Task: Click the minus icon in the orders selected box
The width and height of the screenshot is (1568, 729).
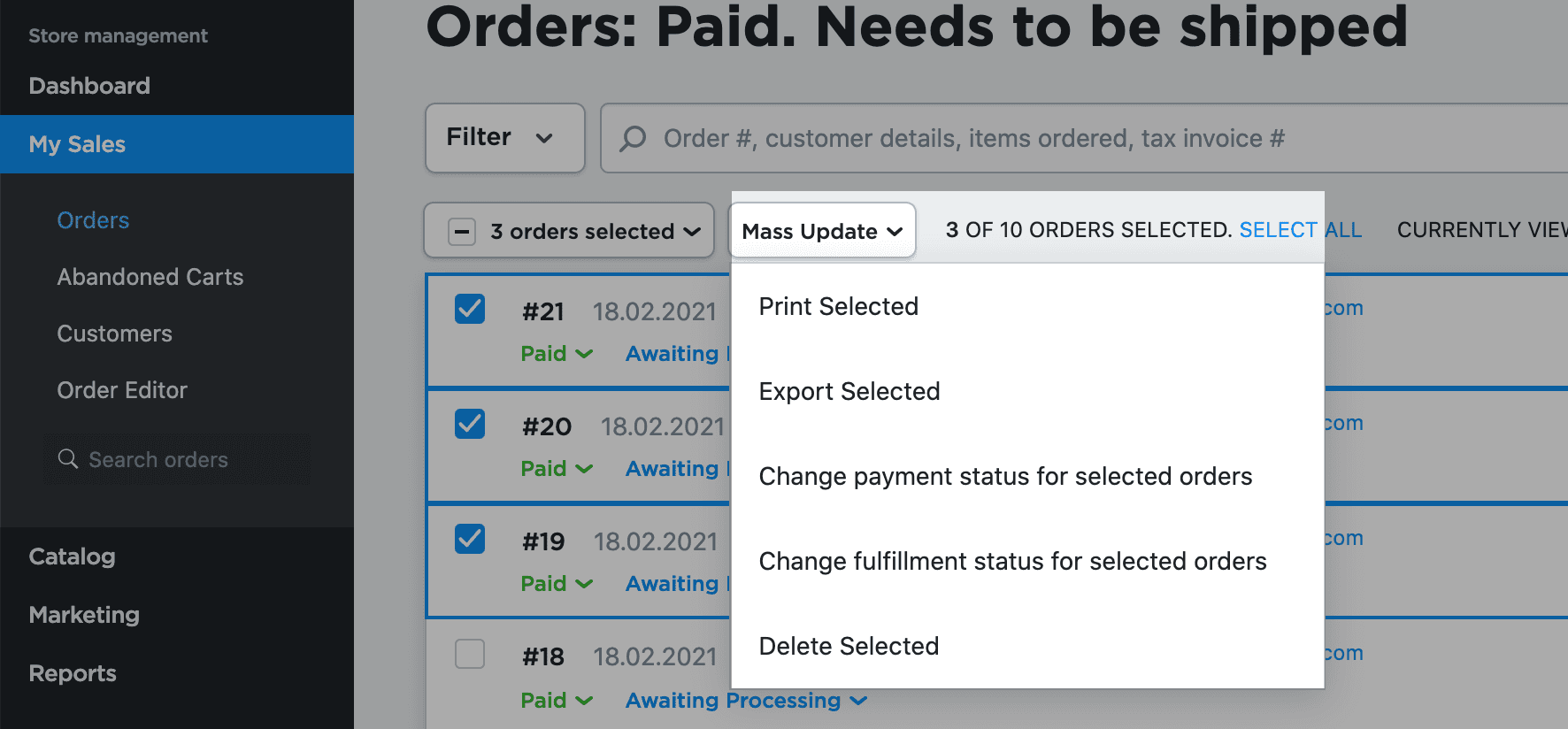Action: click(462, 232)
